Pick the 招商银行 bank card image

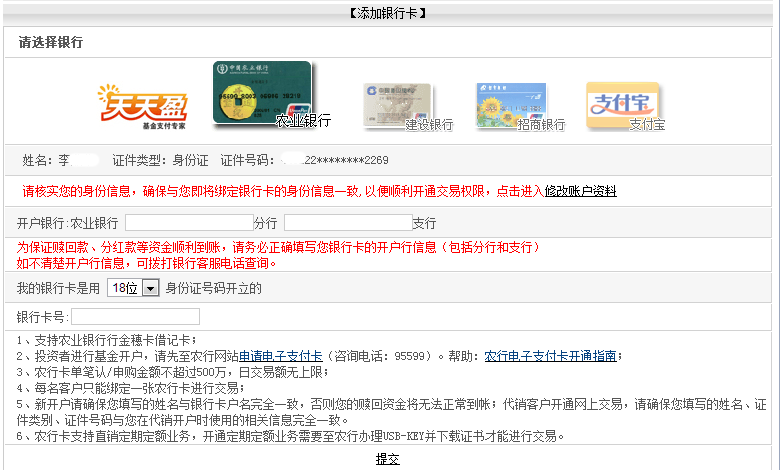coord(509,104)
